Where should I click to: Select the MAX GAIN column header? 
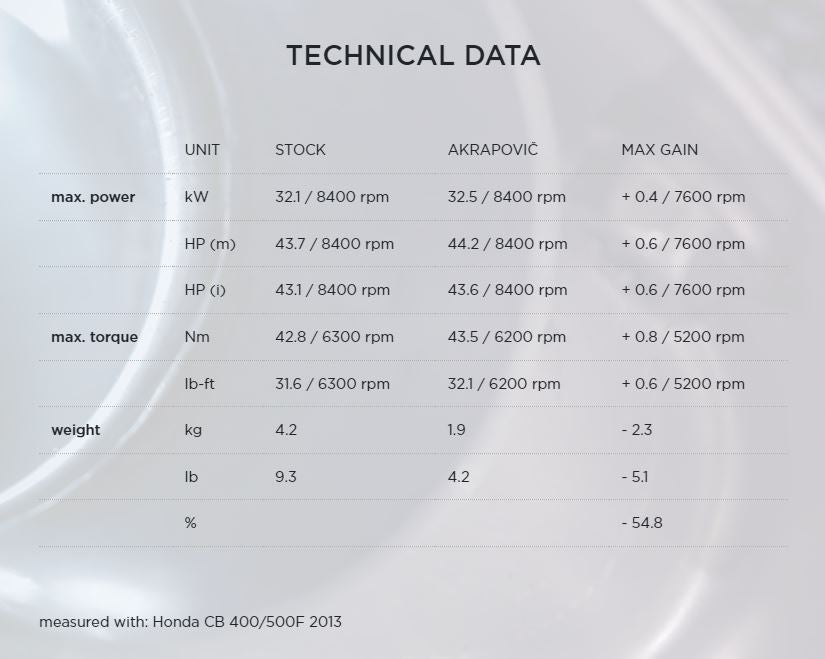pyautogui.click(x=659, y=150)
